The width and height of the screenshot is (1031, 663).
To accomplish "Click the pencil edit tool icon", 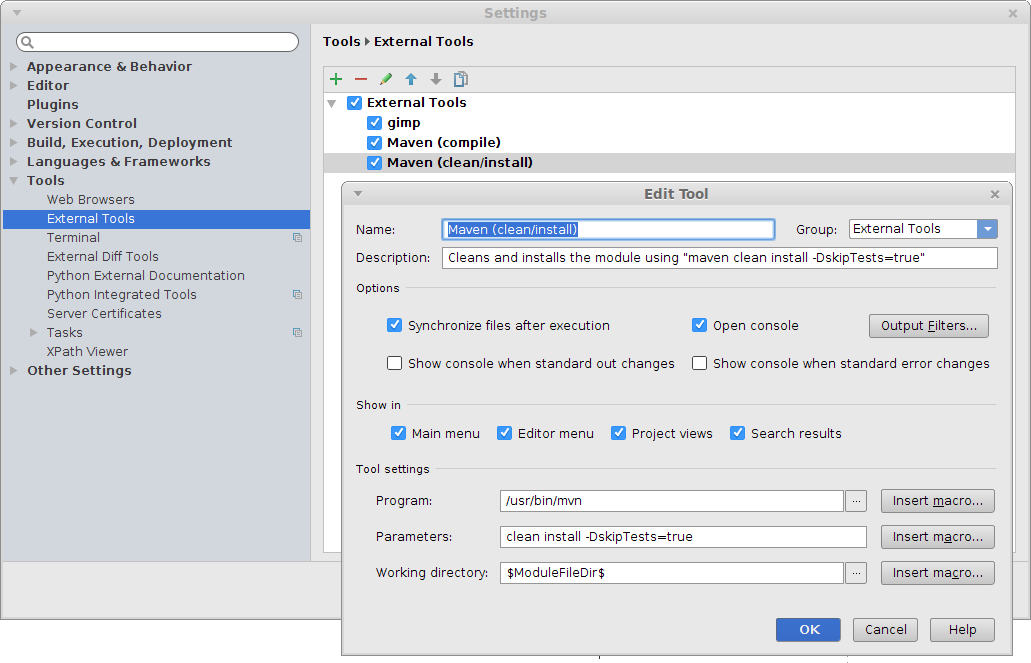I will pyautogui.click(x=386, y=79).
